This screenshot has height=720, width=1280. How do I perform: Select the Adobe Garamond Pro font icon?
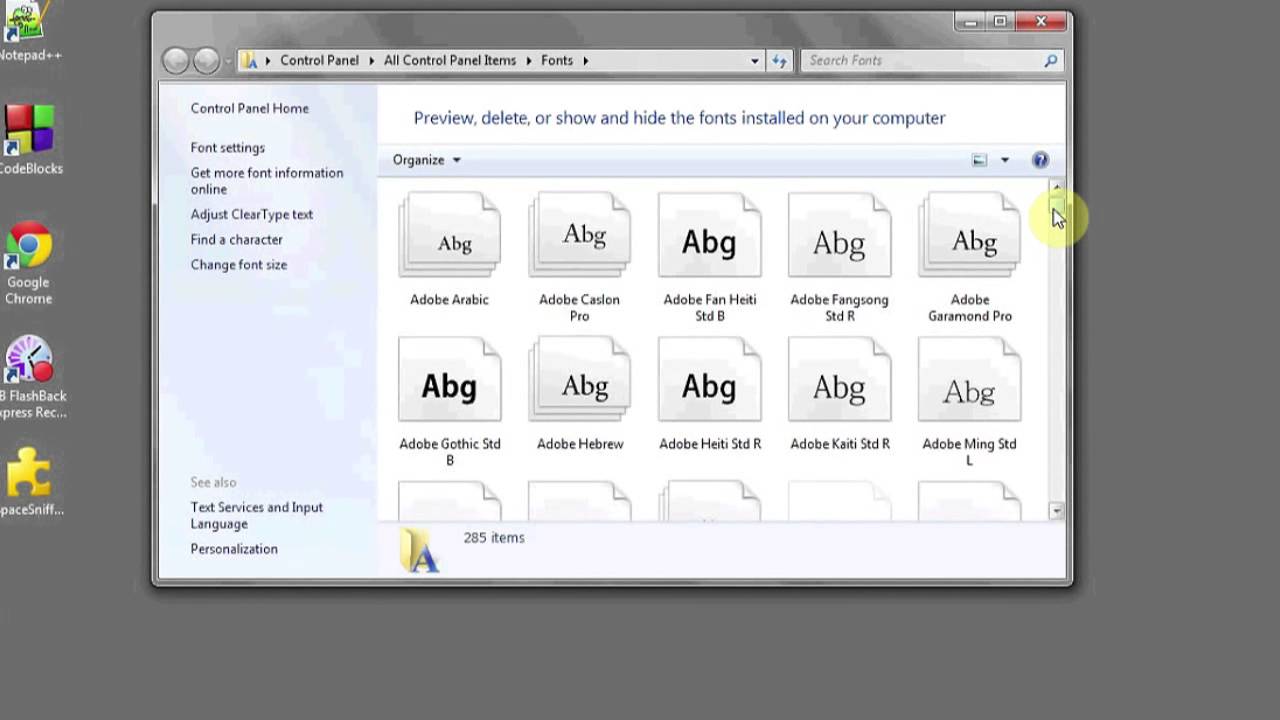tap(969, 235)
